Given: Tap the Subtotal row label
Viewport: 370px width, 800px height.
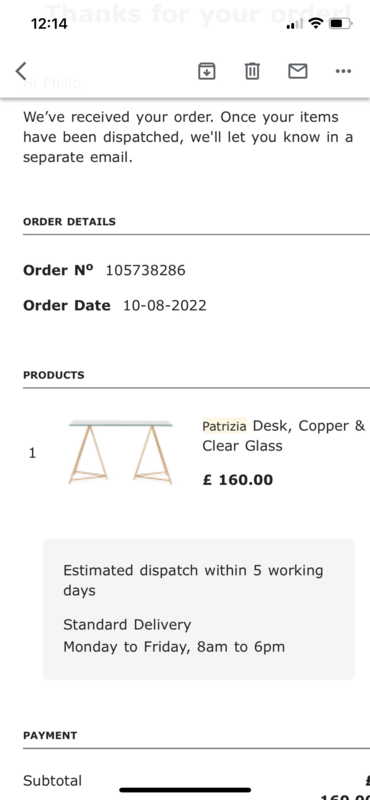Looking at the screenshot, I should (53, 781).
